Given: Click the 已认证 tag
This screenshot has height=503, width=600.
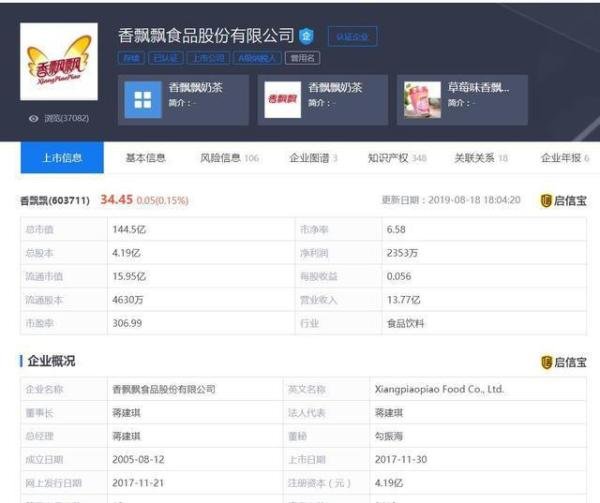Looking at the screenshot, I should [166, 58].
